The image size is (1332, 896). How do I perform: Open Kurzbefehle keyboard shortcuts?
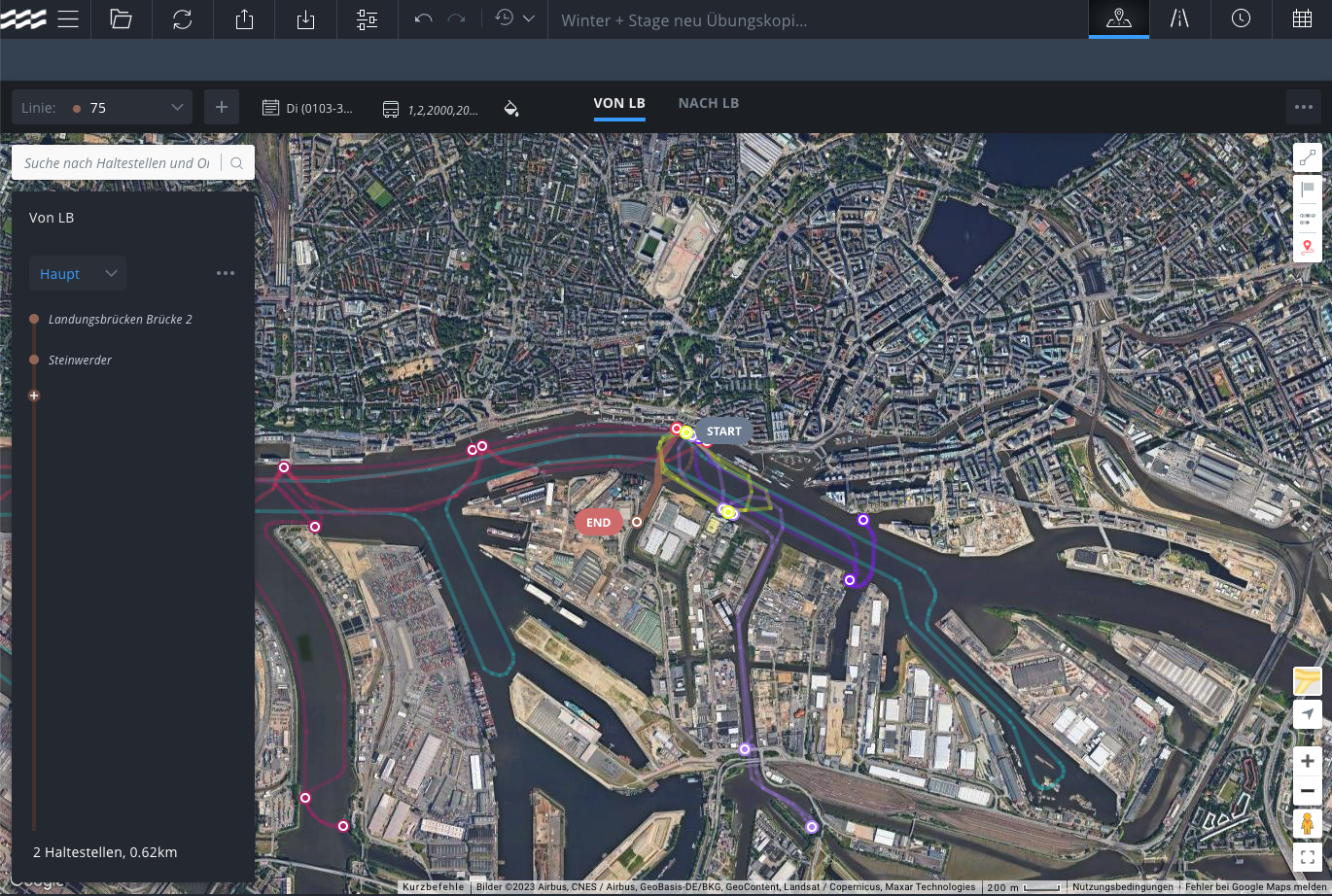pos(433,887)
